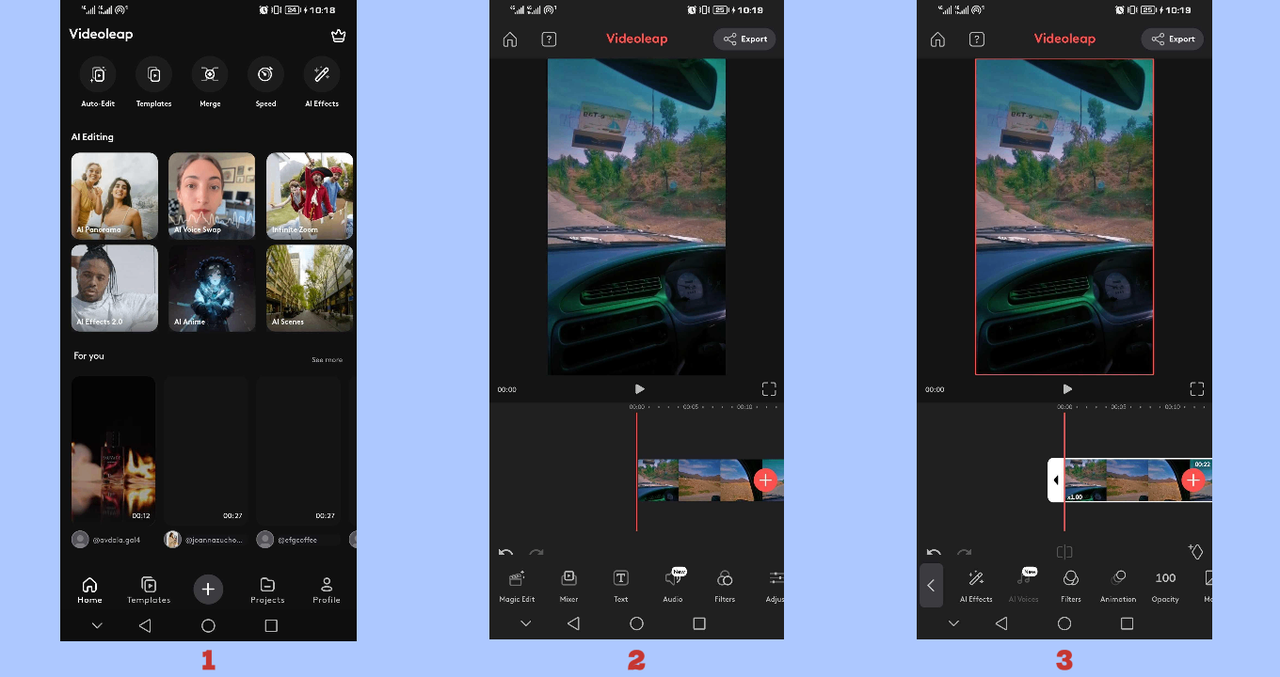Tap See more next to For you

(x=327, y=360)
